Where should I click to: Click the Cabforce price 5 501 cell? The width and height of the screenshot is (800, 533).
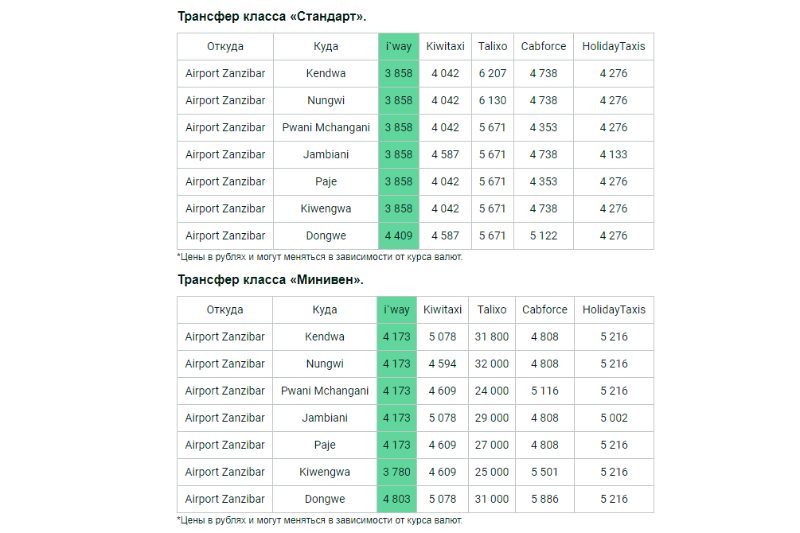click(x=545, y=471)
